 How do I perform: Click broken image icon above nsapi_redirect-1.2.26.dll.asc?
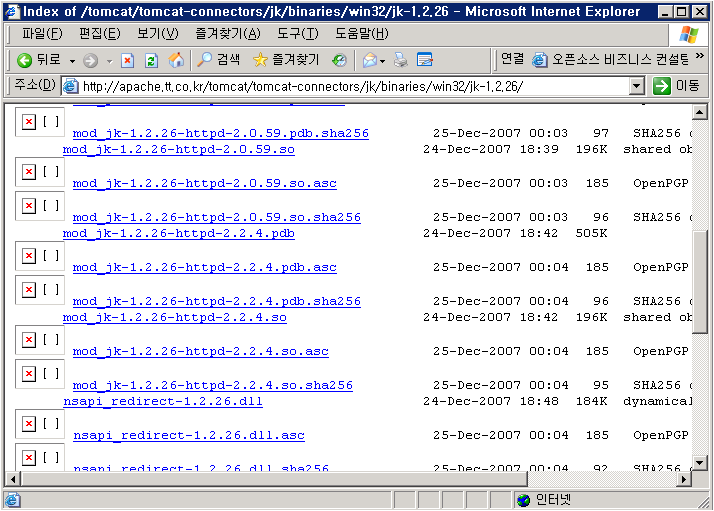(29, 424)
